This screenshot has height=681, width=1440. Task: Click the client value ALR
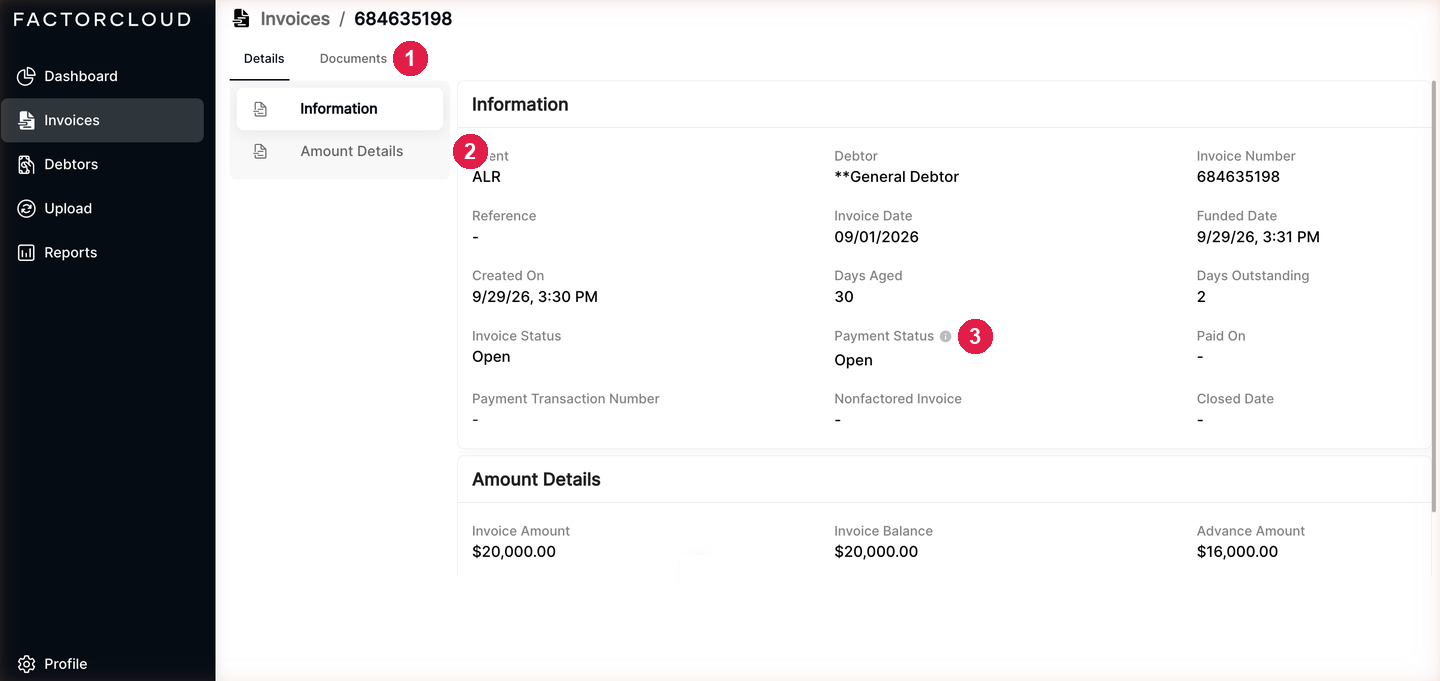(486, 177)
